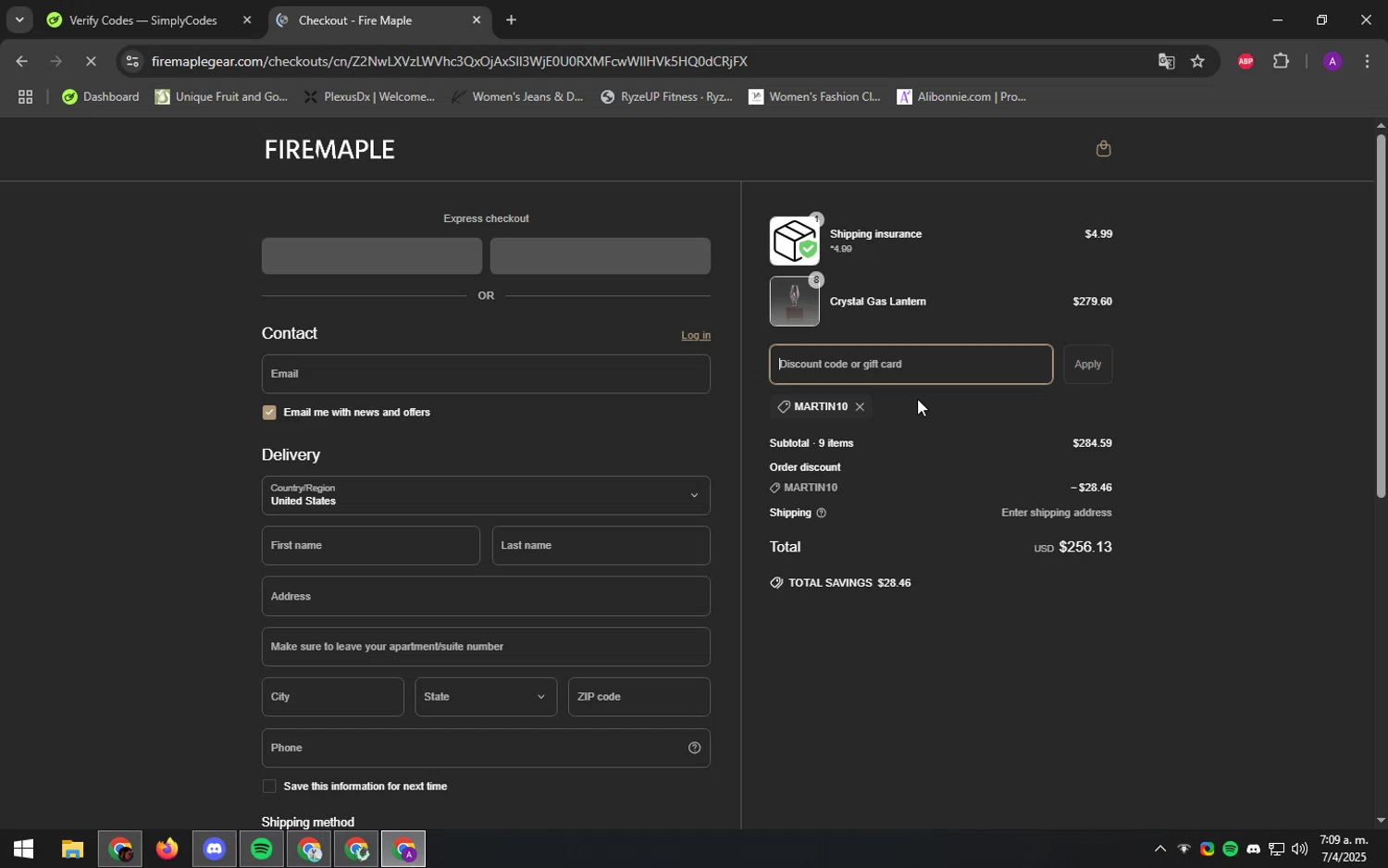Viewport: 1388px width, 868px height.
Task: Select the Checkout - Fire Maple tab
Action: pos(355,20)
